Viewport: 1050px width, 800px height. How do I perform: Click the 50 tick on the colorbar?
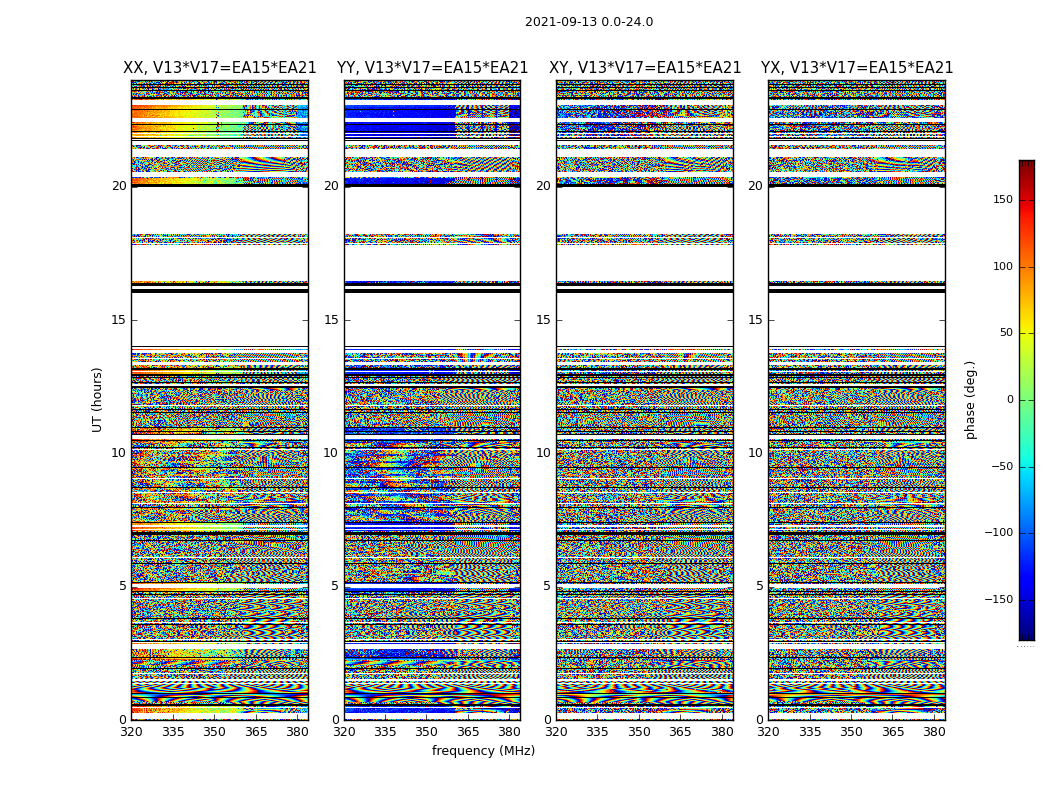pyautogui.click(x=1006, y=333)
